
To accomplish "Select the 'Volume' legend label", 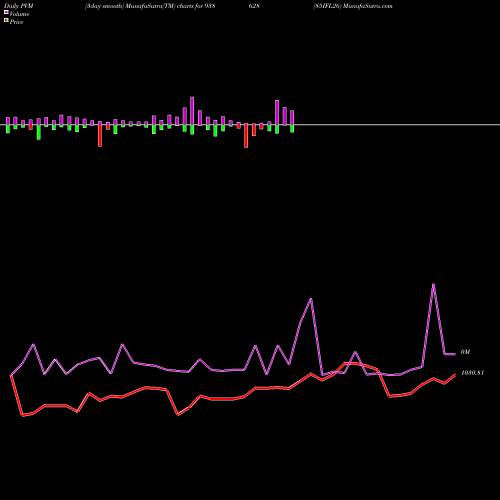I will click(19, 14).
